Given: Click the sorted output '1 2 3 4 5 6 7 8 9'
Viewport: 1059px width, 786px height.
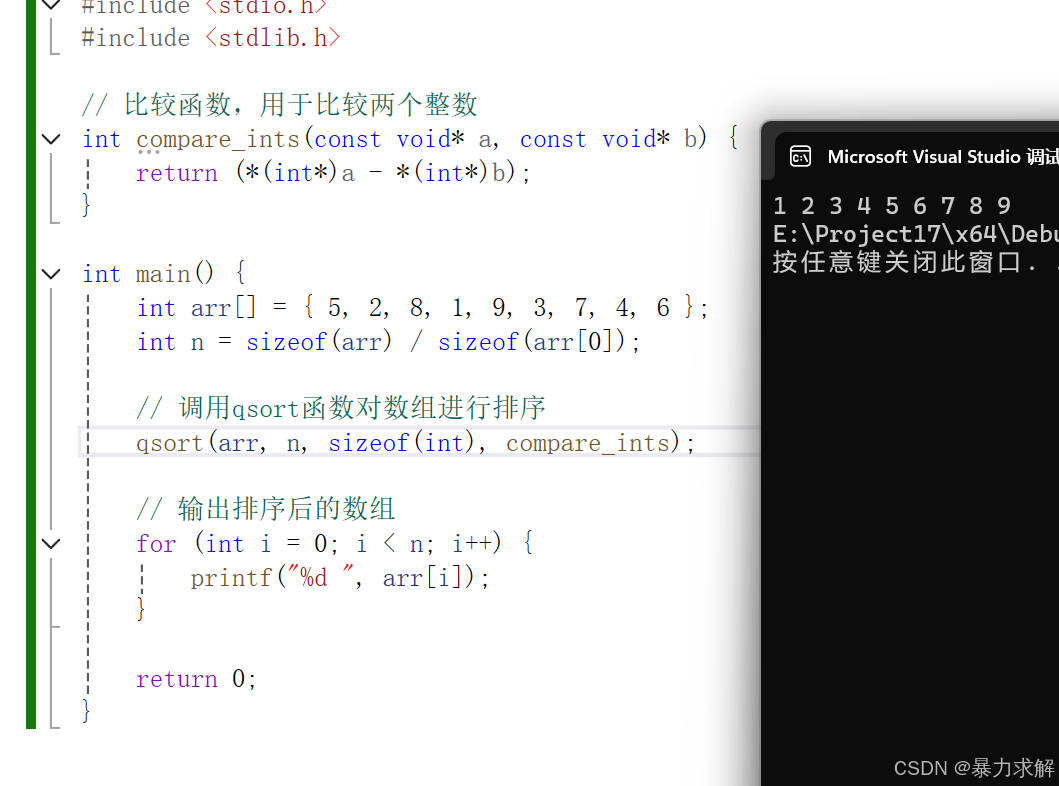Looking at the screenshot, I should pyautogui.click(x=892, y=205).
